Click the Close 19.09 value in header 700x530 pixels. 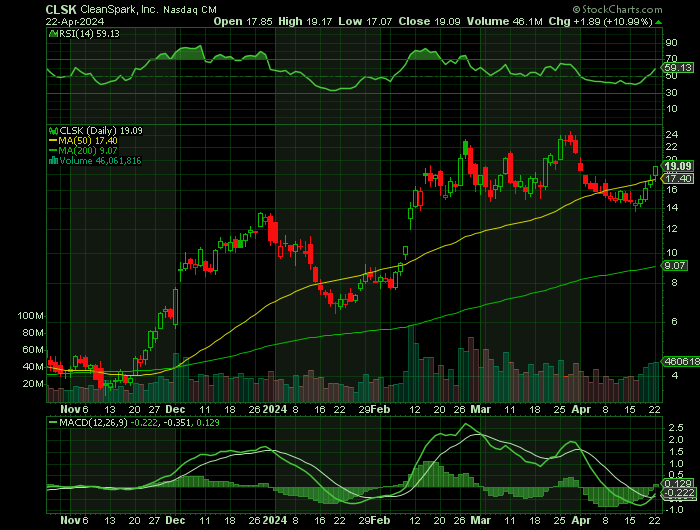coord(429,21)
